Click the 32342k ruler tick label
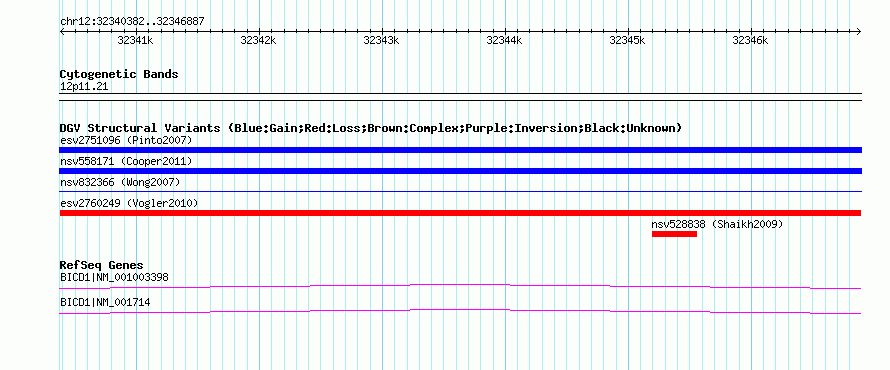Viewport: 890px width, 370px height. (258, 40)
